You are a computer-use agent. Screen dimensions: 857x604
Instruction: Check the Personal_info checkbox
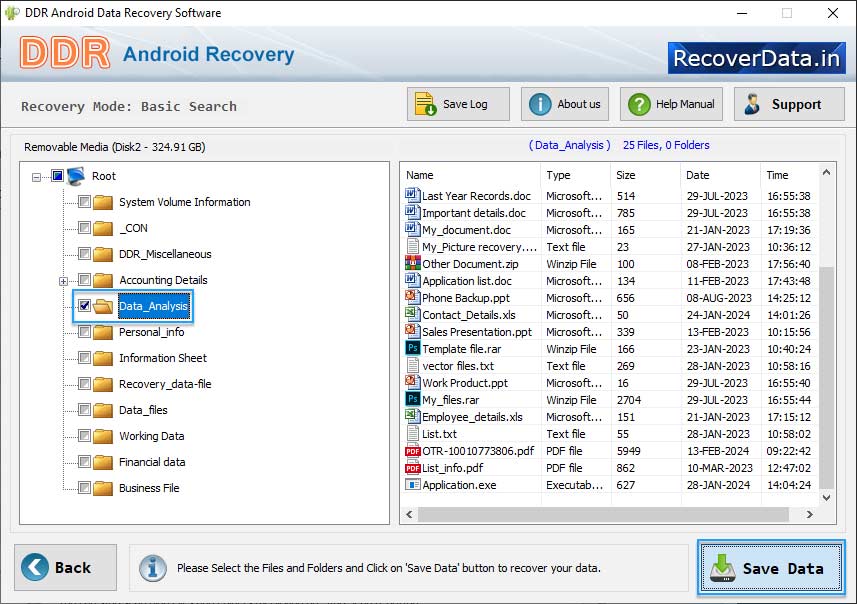[84, 332]
